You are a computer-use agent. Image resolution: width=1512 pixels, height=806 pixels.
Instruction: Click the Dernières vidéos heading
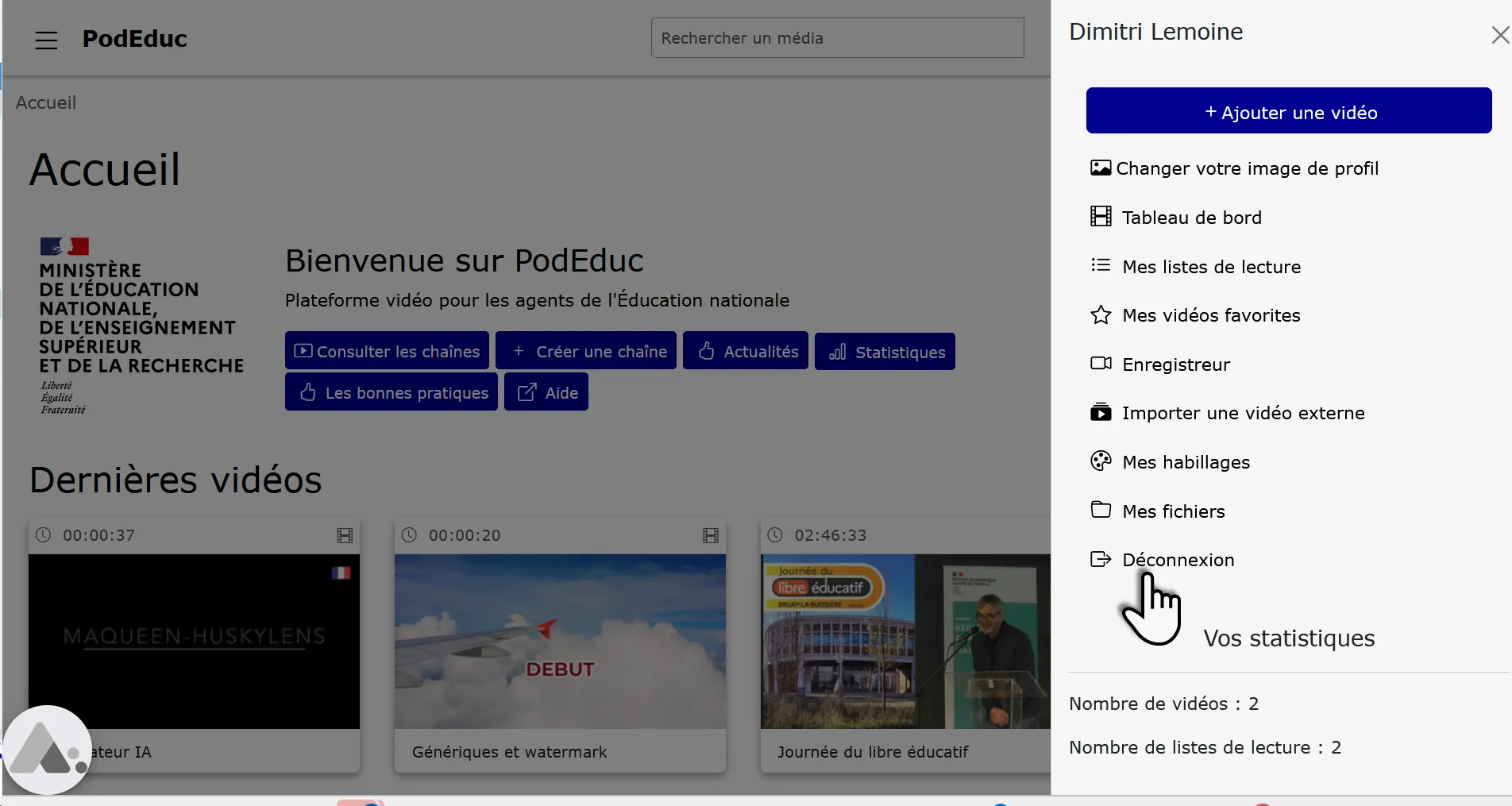click(175, 480)
